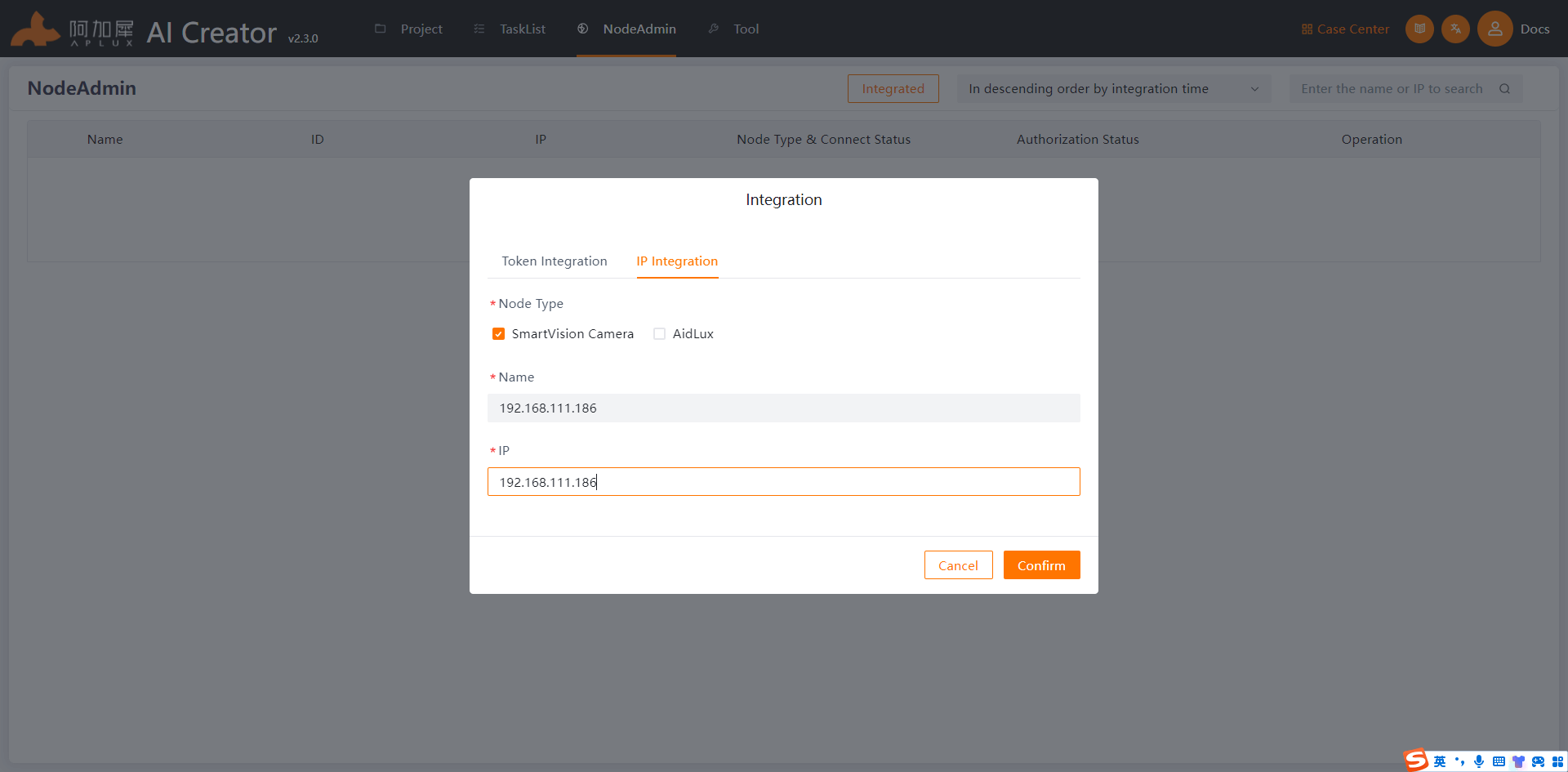Open the user profile avatar icon
1568x772 pixels.
point(1494,29)
